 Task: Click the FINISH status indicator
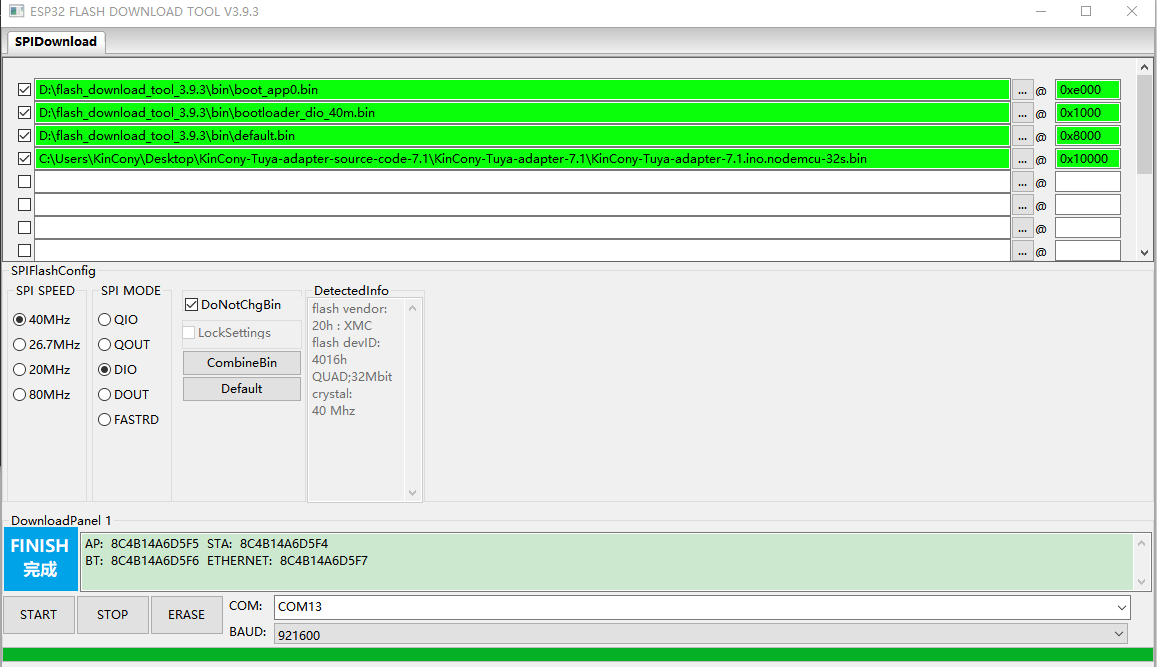40,558
